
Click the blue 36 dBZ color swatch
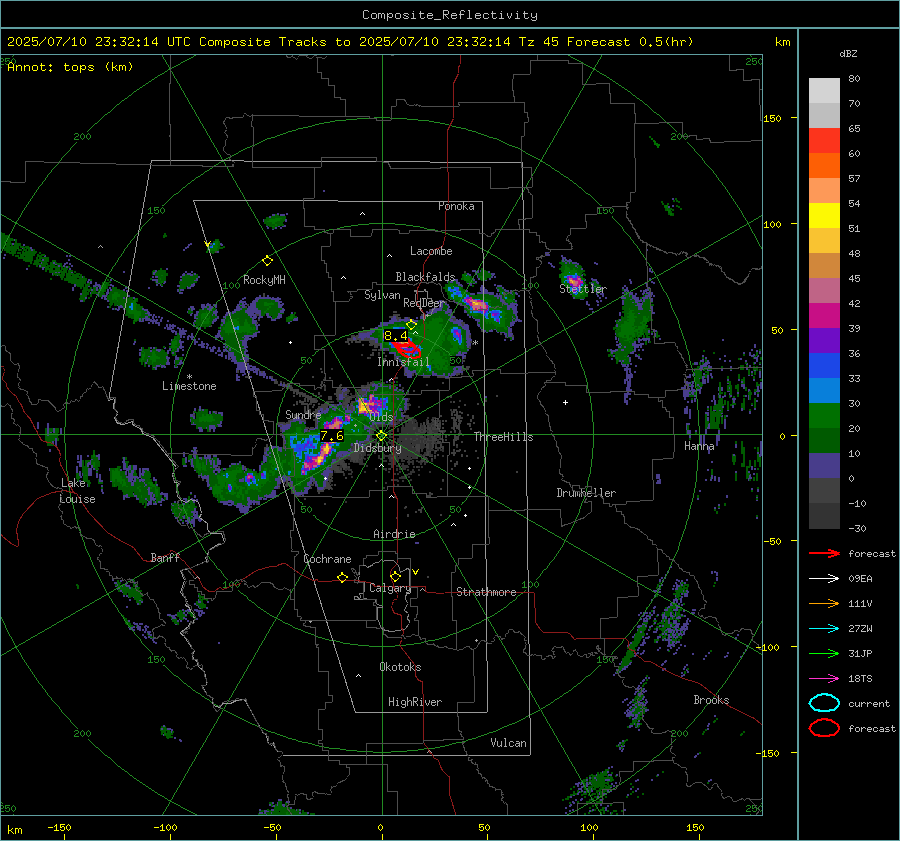(x=824, y=365)
